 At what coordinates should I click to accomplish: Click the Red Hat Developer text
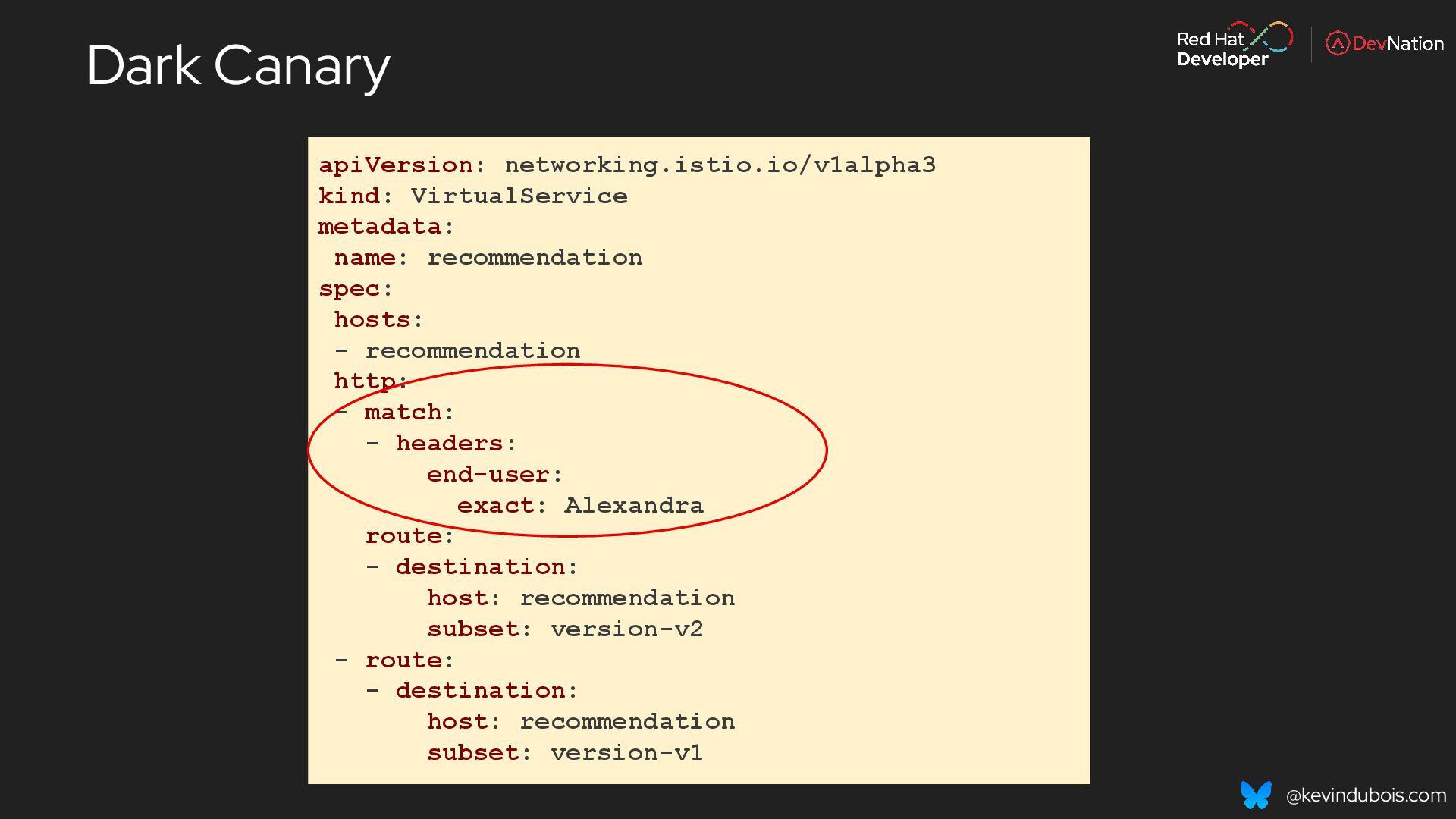pyautogui.click(x=1222, y=49)
